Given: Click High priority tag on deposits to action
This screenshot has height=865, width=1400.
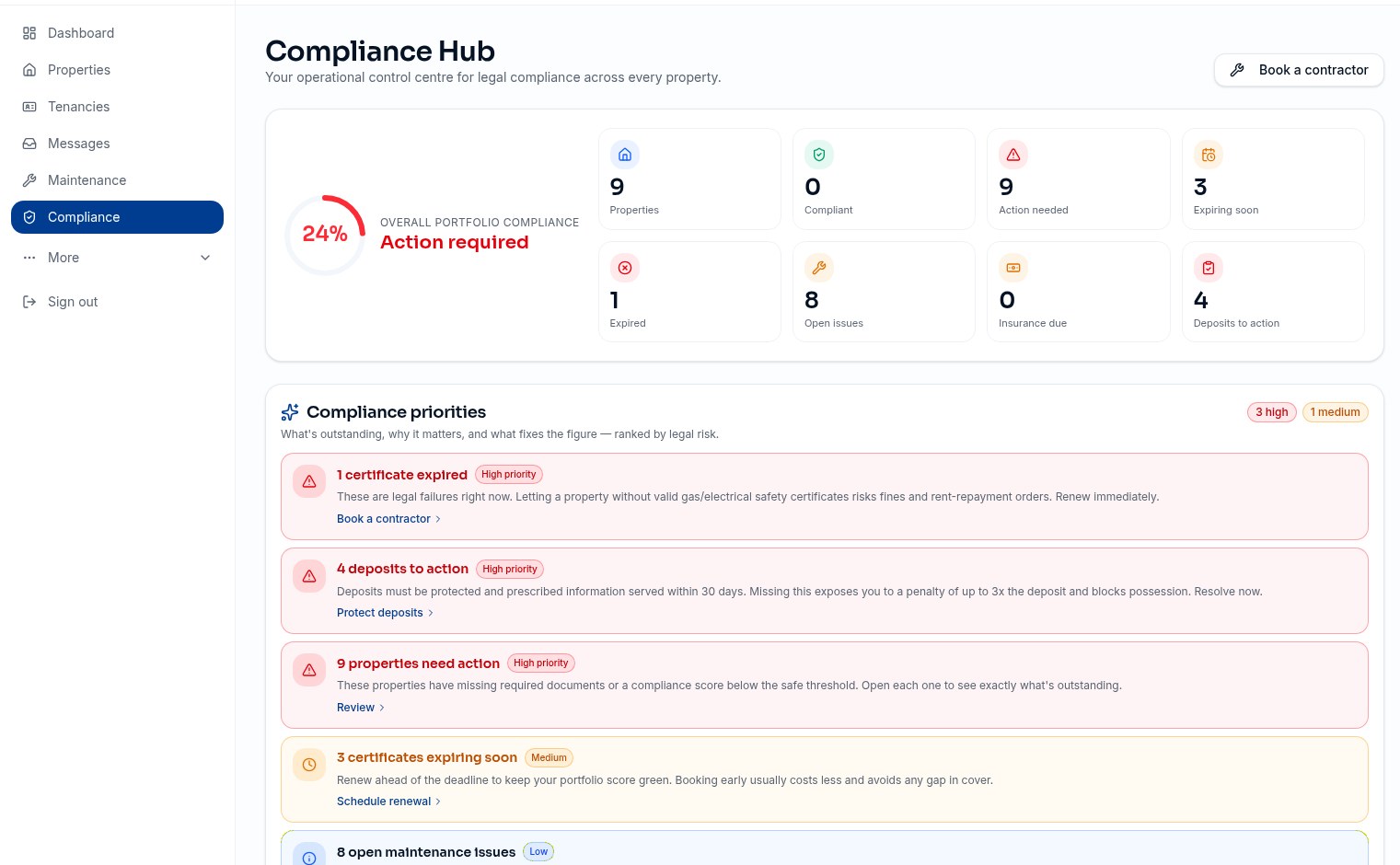Looking at the screenshot, I should tap(510, 570).
